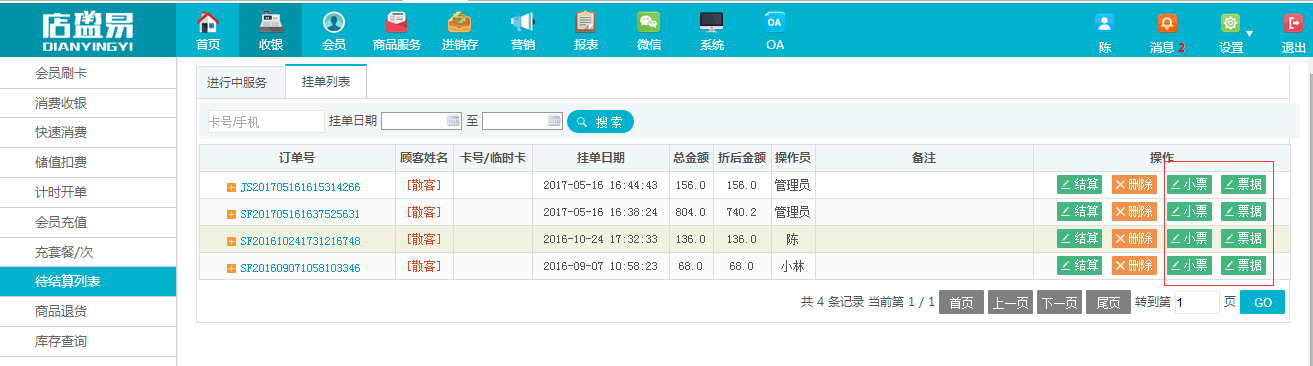Click 结算 for order SF201705161637525631
The image size is (1313, 366).
pos(1080,211)
